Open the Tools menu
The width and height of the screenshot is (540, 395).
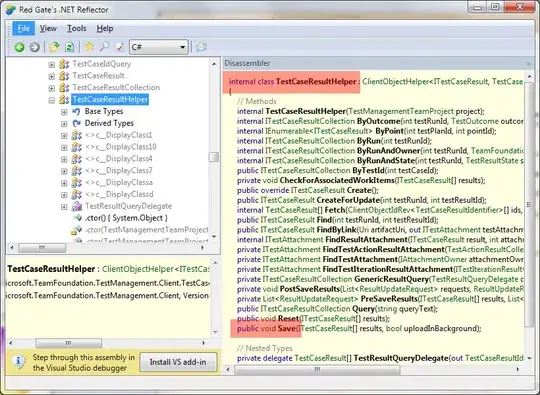click(76, 29)
